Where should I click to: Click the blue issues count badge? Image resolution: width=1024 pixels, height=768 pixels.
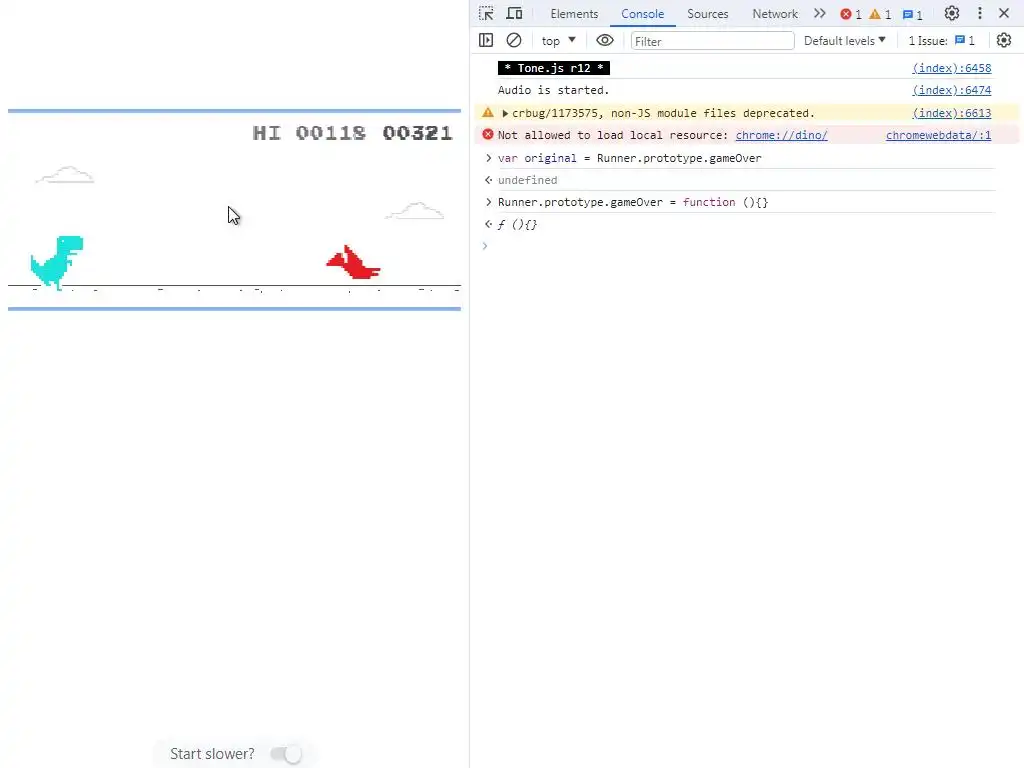pos(912,14)
